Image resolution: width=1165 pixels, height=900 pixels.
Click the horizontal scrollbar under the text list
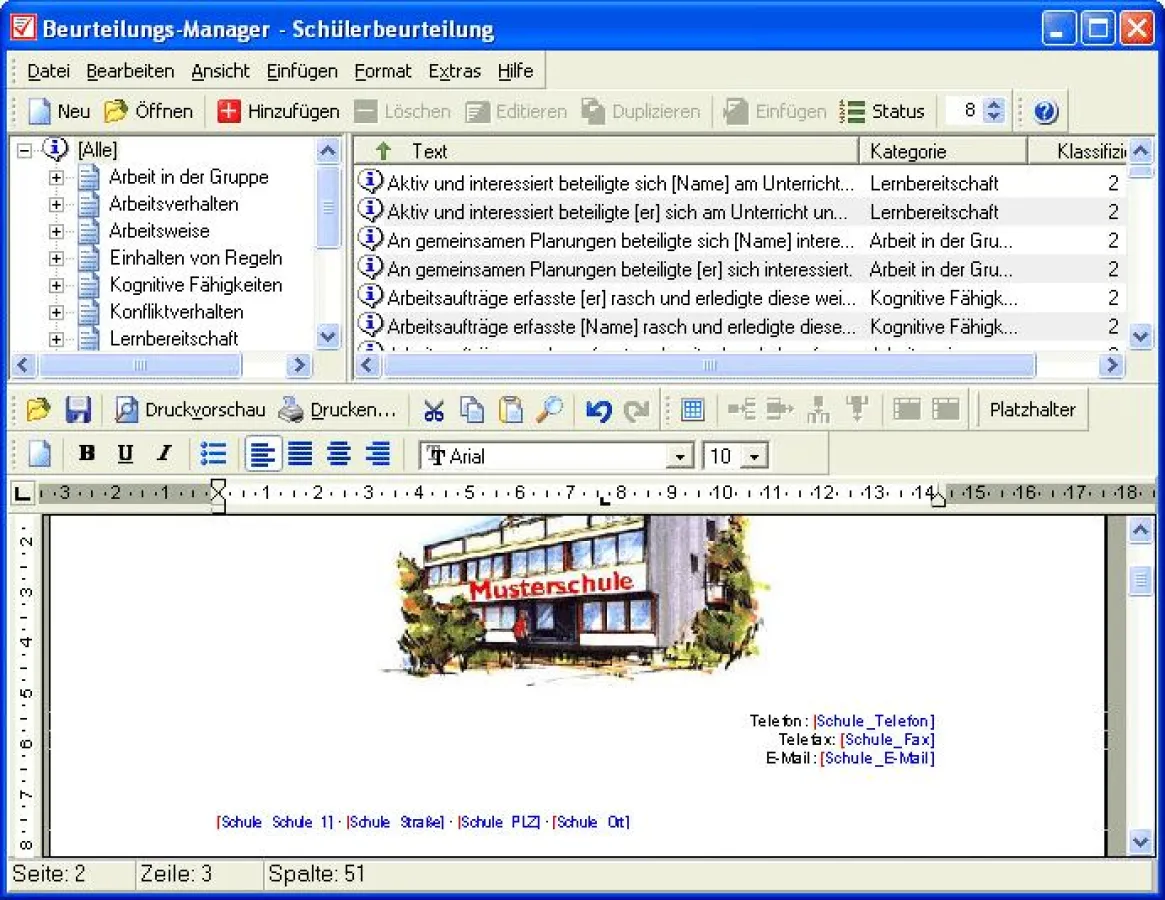pyautogui.click(x=708, y=366)
